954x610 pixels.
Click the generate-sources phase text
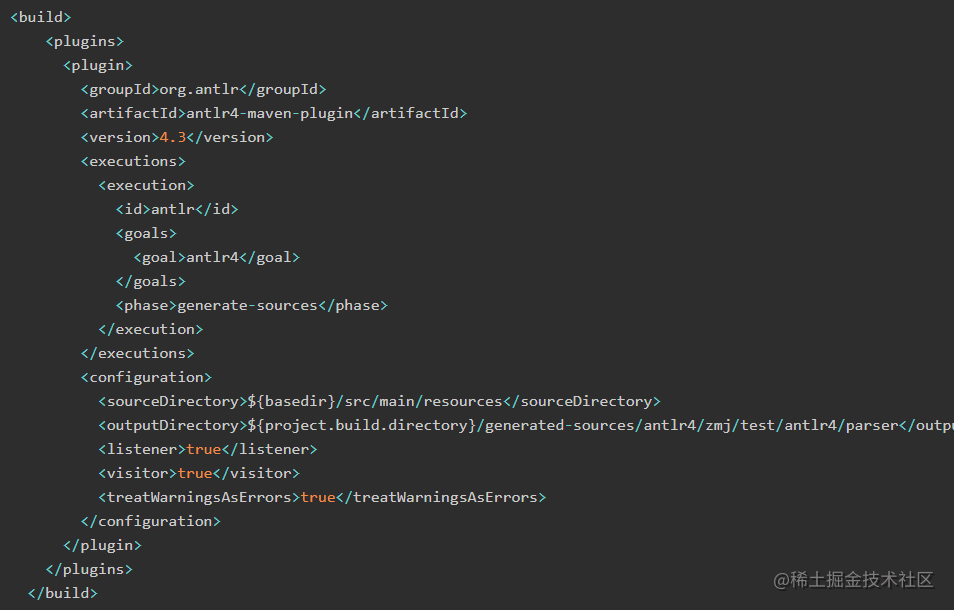pyautogui.click(x=247, y=305)
